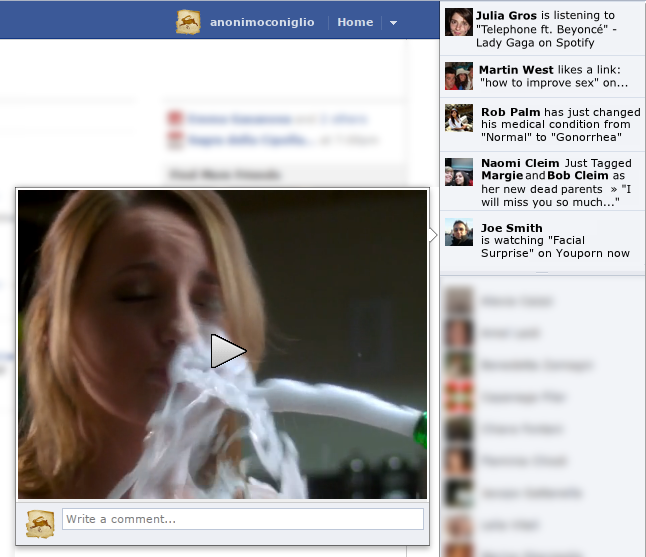Go to the Home page
646x557 pixels.
355,22
